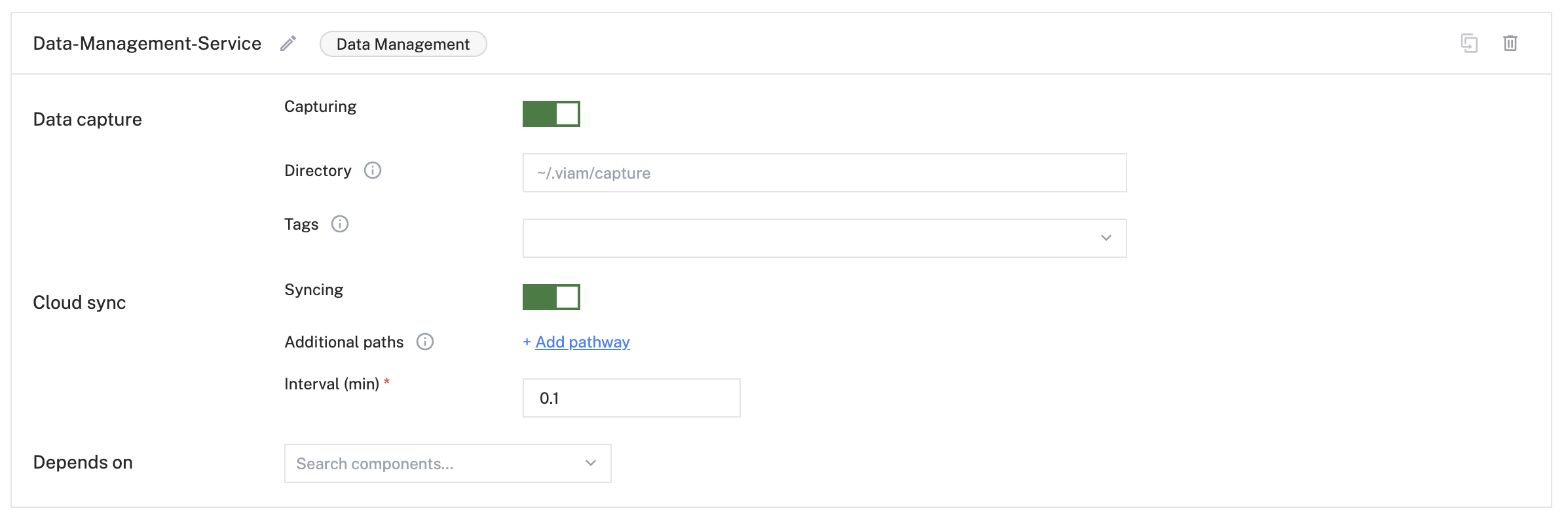Click the plus sign before Add pathway
This screenshot has height=517, width=1568.
(527, 342)
